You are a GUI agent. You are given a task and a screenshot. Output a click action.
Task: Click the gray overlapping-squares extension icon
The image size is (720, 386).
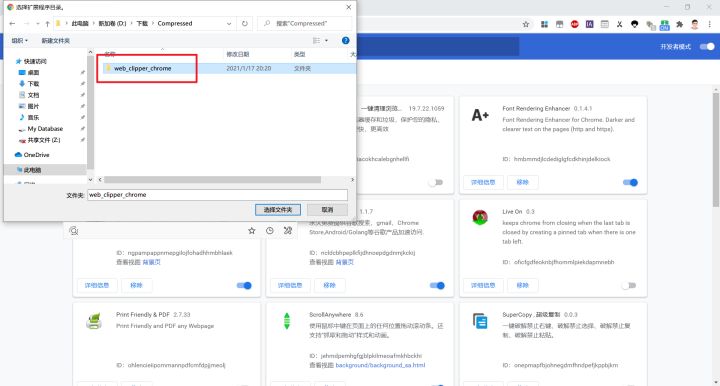pyautogui.click(x=650, y=25)
